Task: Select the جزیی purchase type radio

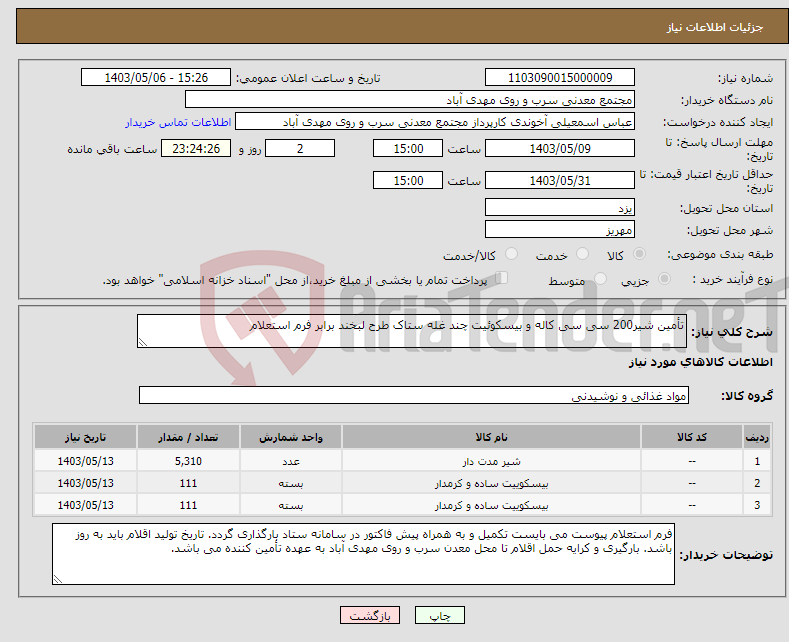Action: [664, 279]
